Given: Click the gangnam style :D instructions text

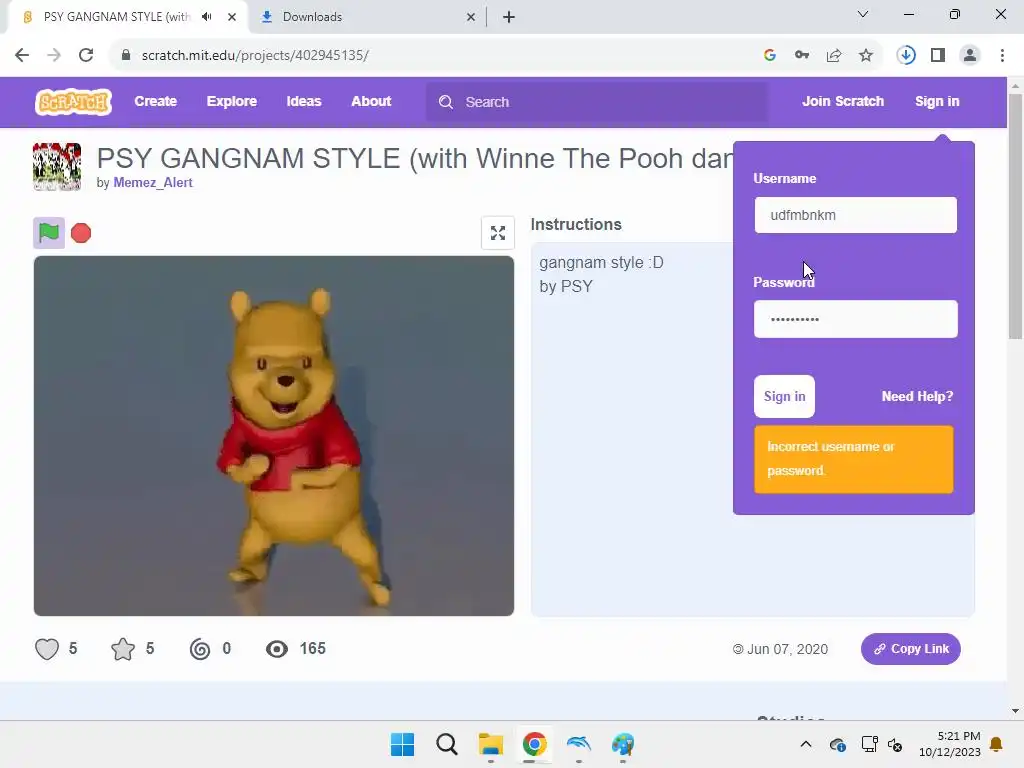Looking at the screenshot, I should tap(601, 263).
